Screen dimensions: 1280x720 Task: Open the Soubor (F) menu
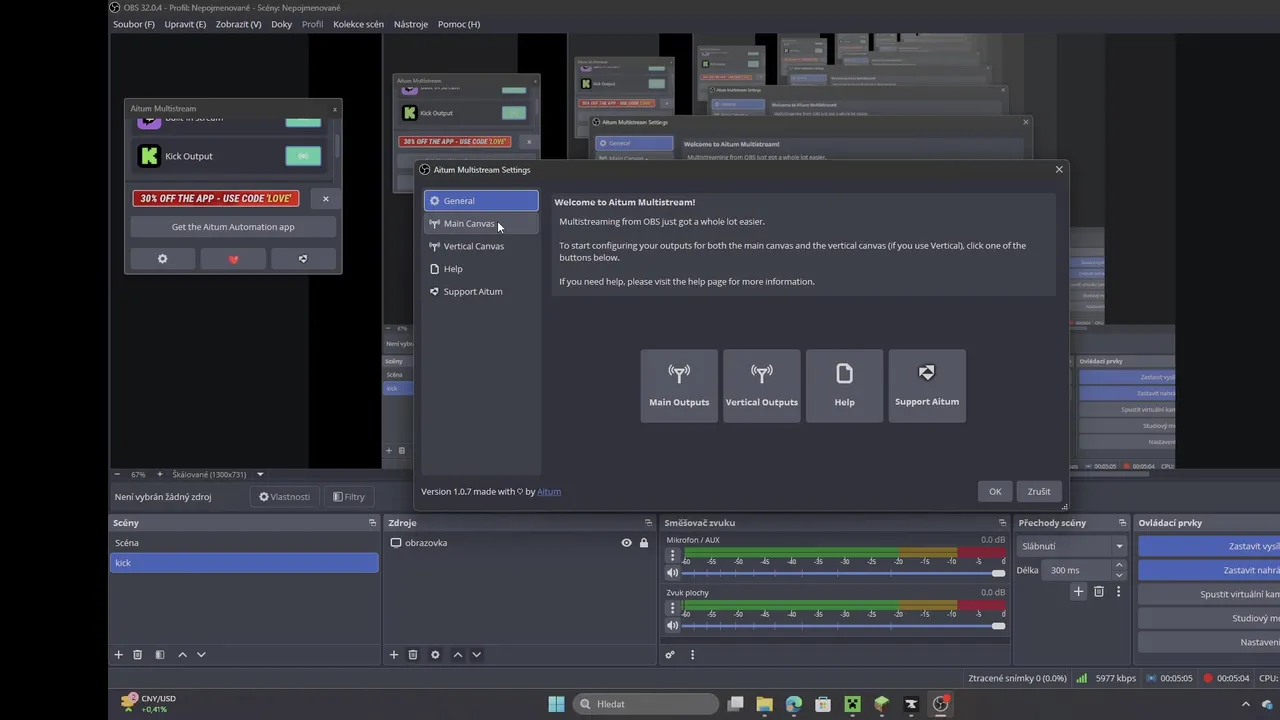coord(134,24)
